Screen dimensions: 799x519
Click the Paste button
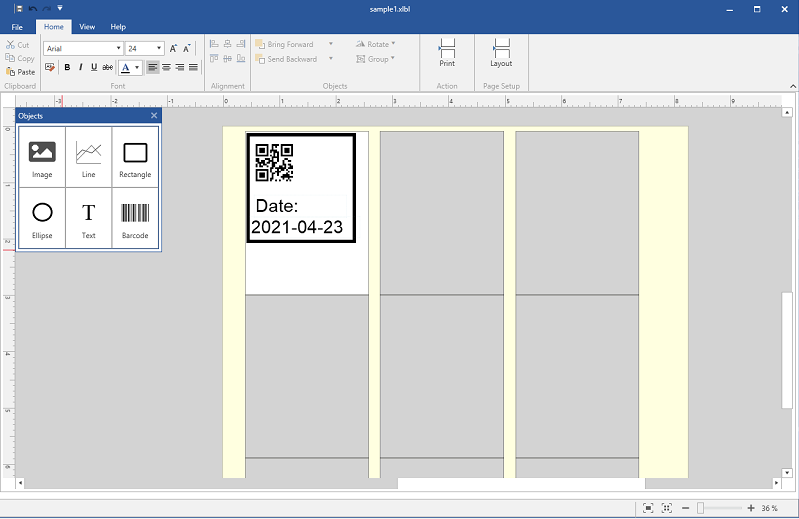20,72
